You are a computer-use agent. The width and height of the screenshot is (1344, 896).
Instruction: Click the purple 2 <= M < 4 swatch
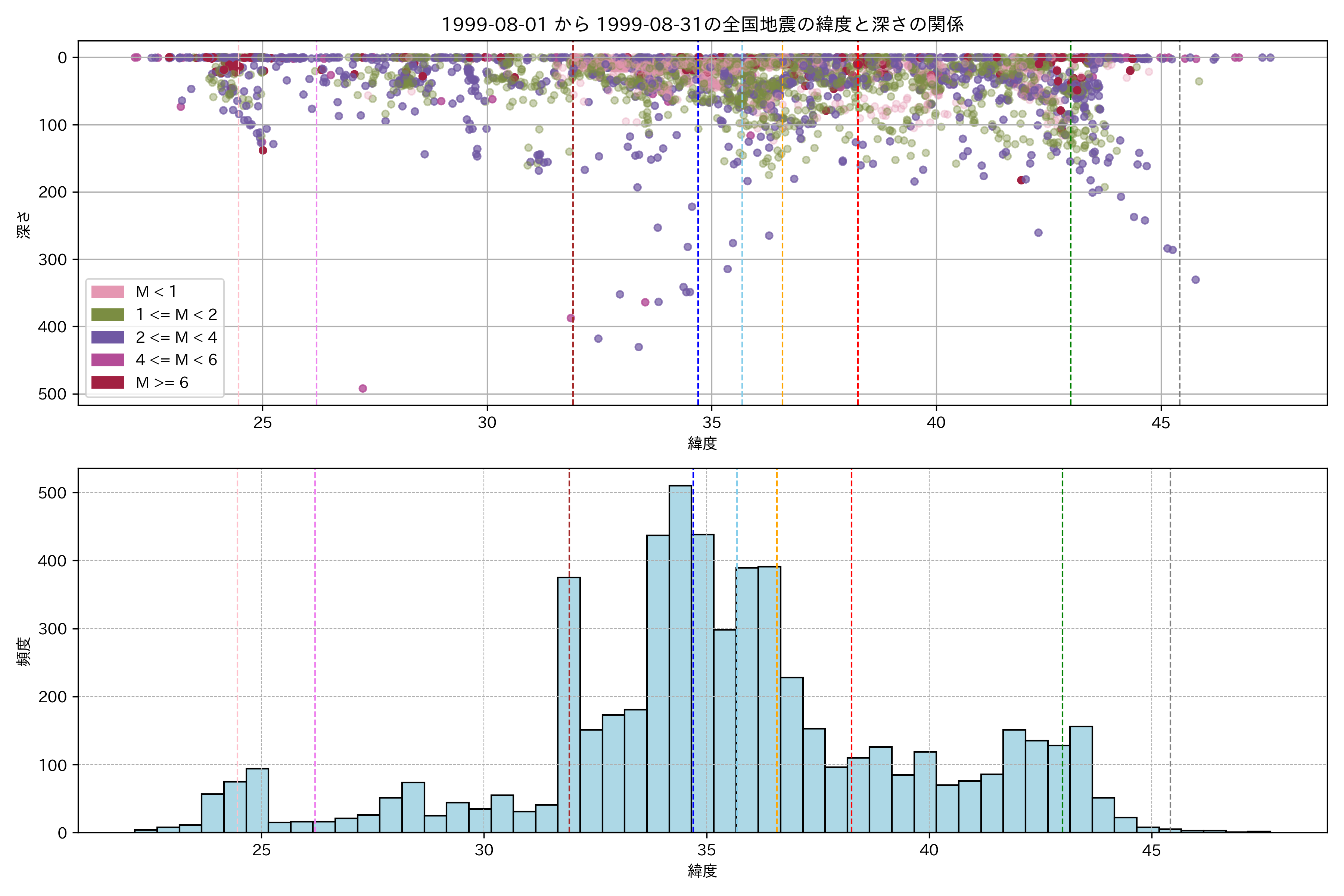(x=108, y=337)
